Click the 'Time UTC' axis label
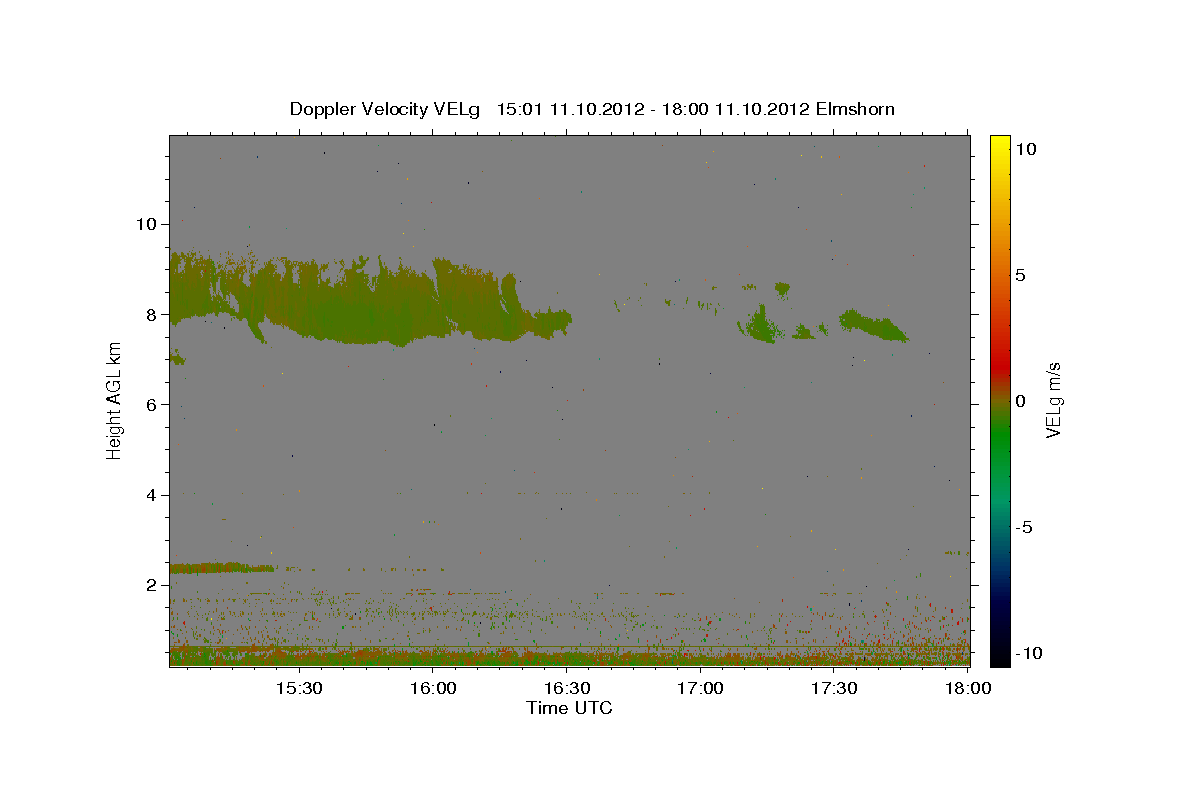 point(569,708)
